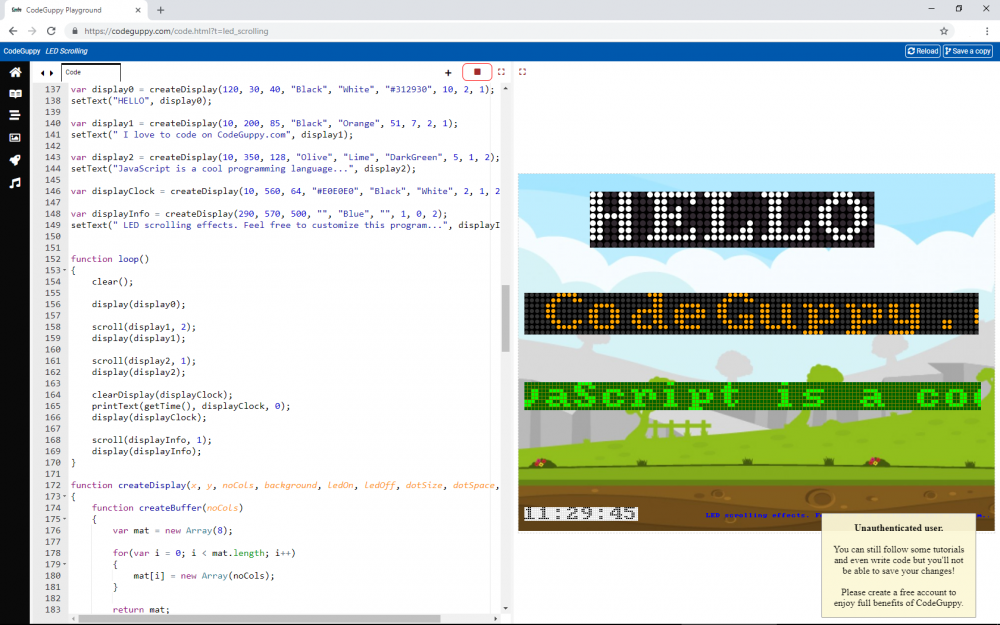Click 'function createDisplay' on line 172
This screenshot has width=1000, height=625.
click(x=128, y=485)
